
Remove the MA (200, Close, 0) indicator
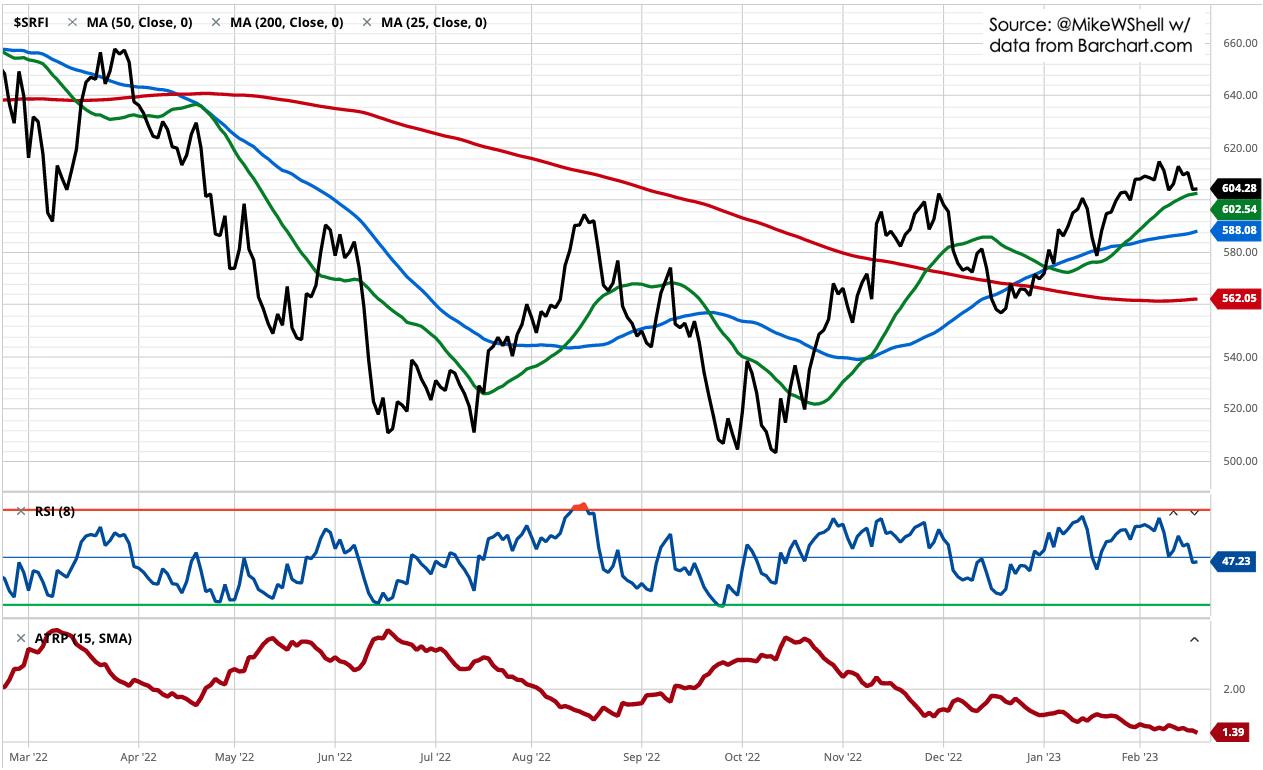tap(217, 22)
